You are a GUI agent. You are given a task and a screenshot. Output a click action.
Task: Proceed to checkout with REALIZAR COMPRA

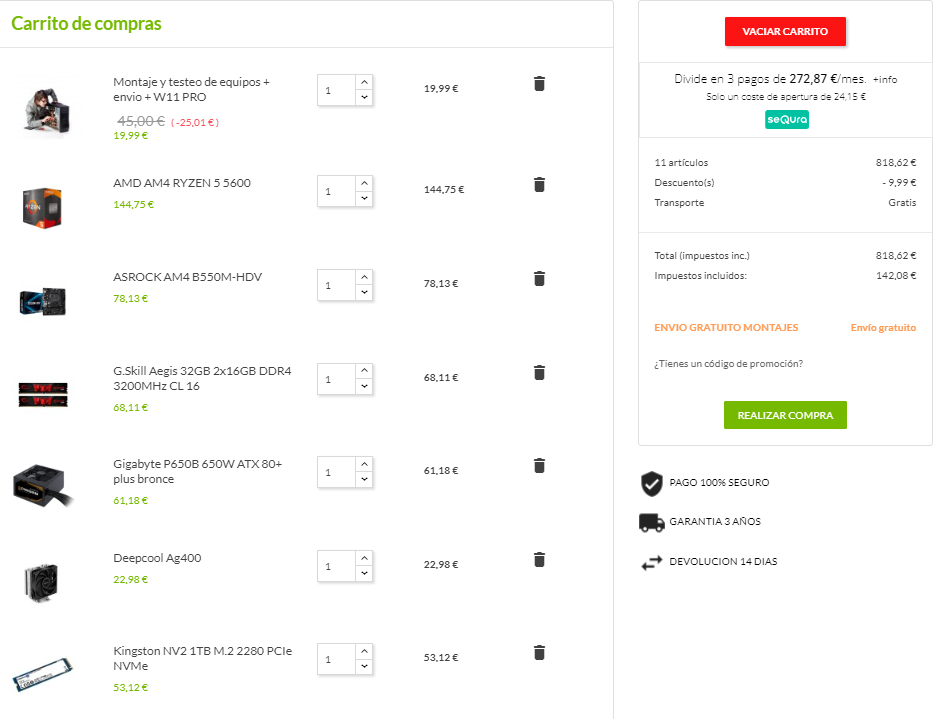[x=785, y=415]
